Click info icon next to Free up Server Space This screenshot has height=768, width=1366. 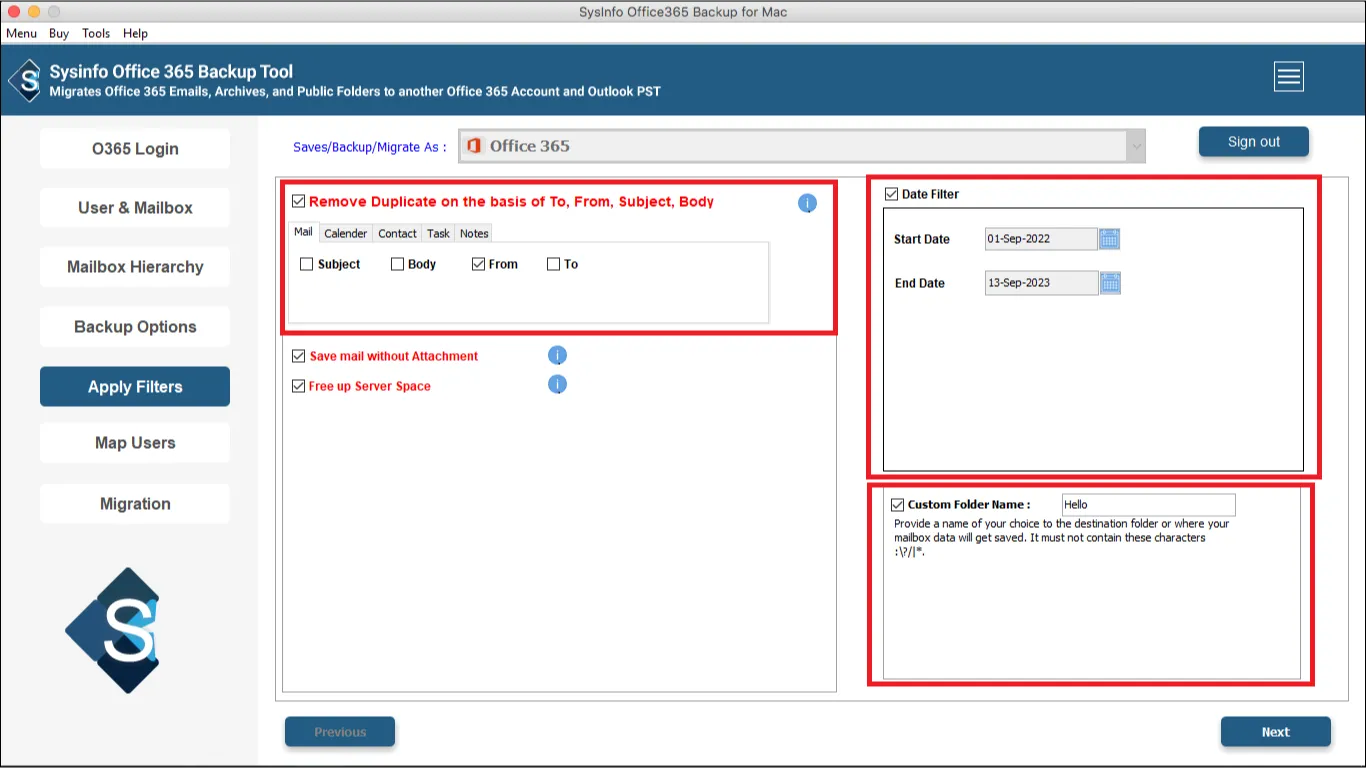pos(557,385)
